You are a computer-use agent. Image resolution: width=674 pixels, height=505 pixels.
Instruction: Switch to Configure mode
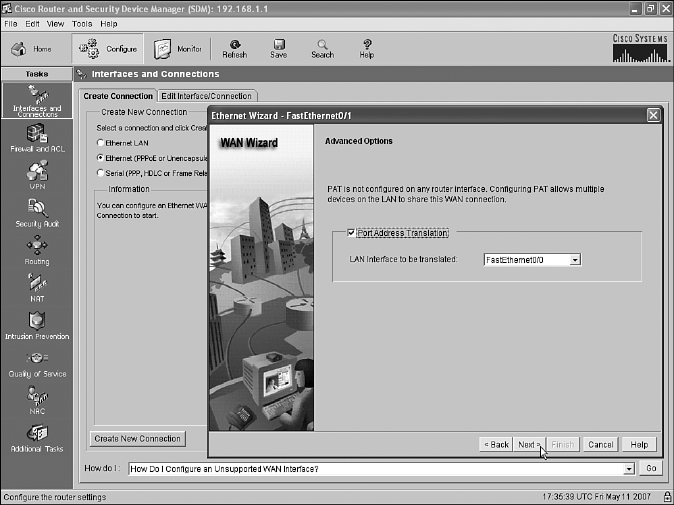[107, 49]
